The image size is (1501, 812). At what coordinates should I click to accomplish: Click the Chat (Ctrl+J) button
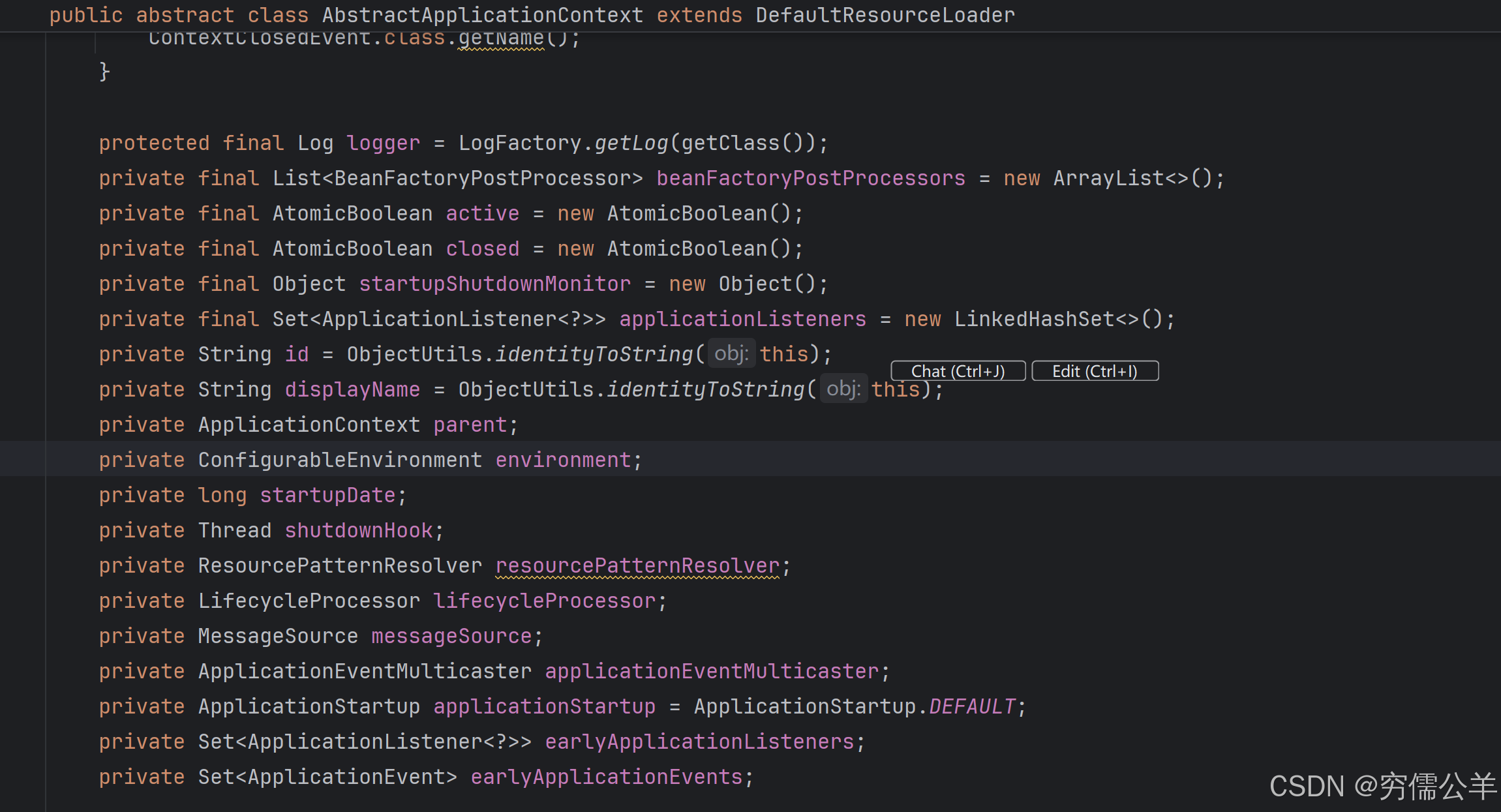point(958,371)
